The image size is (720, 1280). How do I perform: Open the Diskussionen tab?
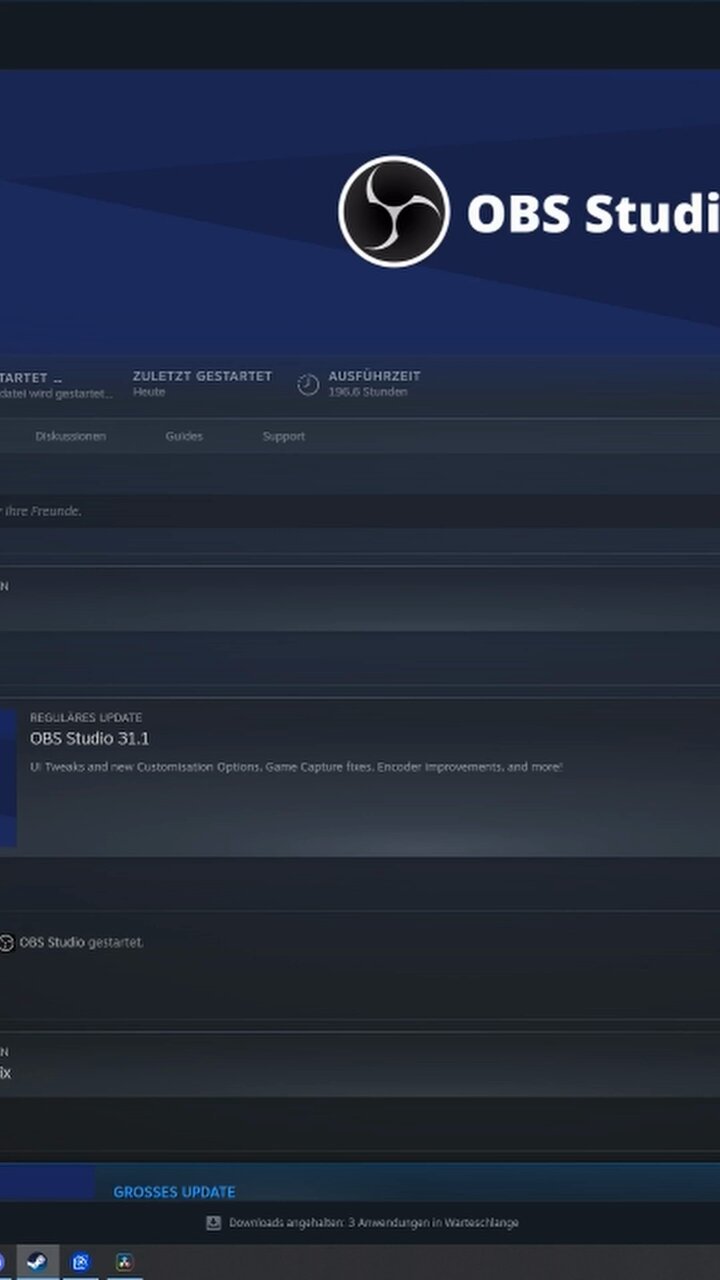tap(71, 436)
